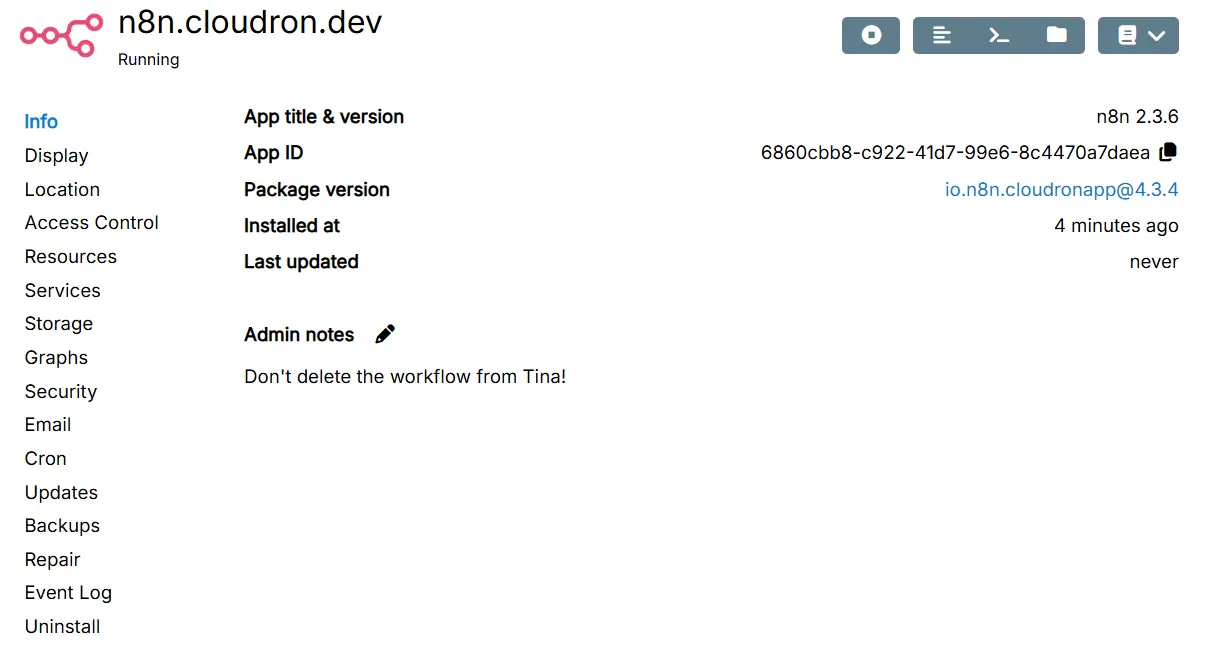Open the app logs viewer

941,35
